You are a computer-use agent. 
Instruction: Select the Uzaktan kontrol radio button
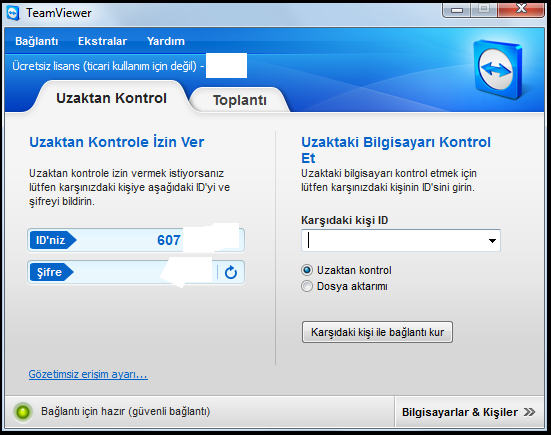[307, 270]
